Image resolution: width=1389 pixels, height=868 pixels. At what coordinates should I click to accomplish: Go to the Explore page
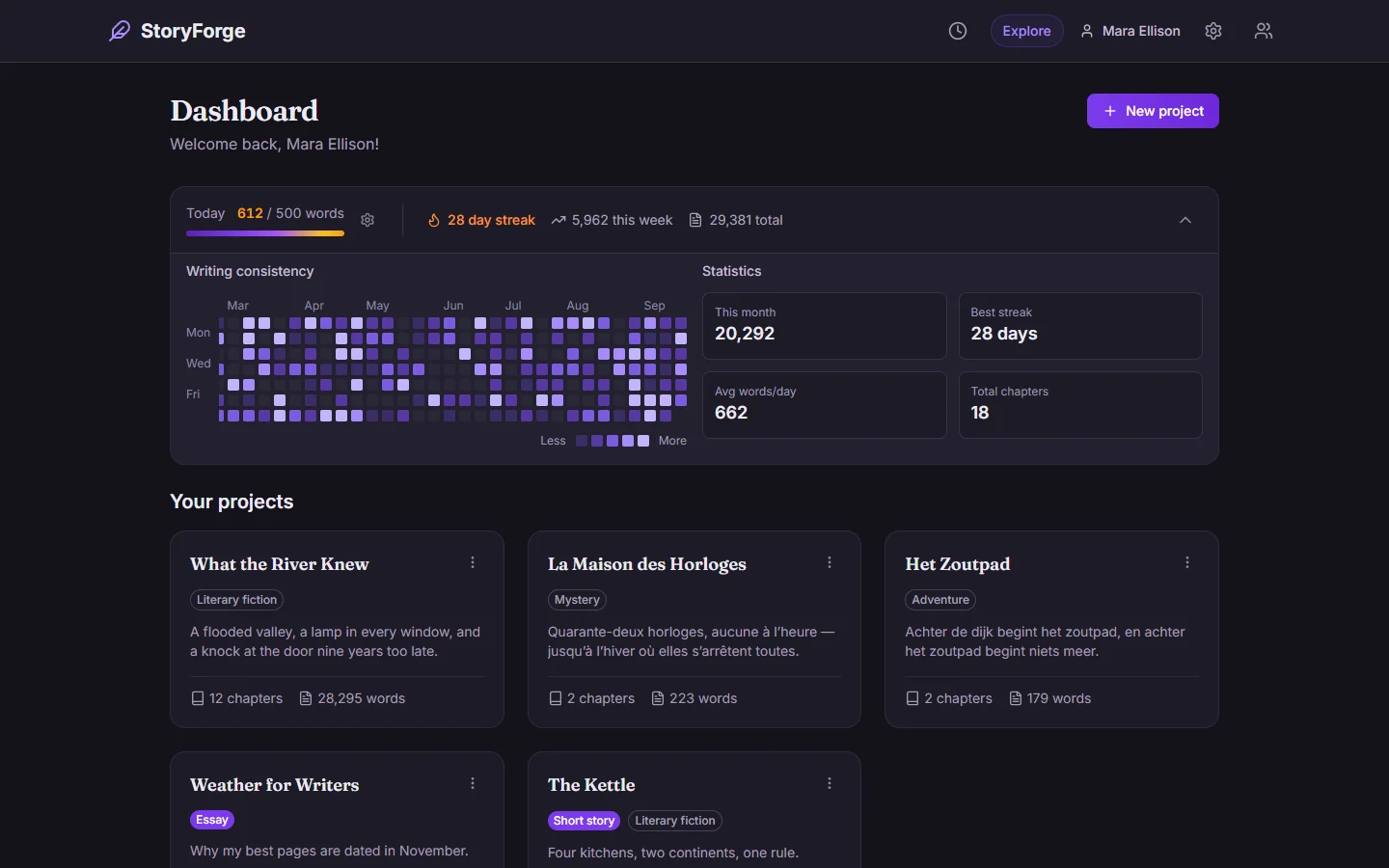(x=1026, y=31)
